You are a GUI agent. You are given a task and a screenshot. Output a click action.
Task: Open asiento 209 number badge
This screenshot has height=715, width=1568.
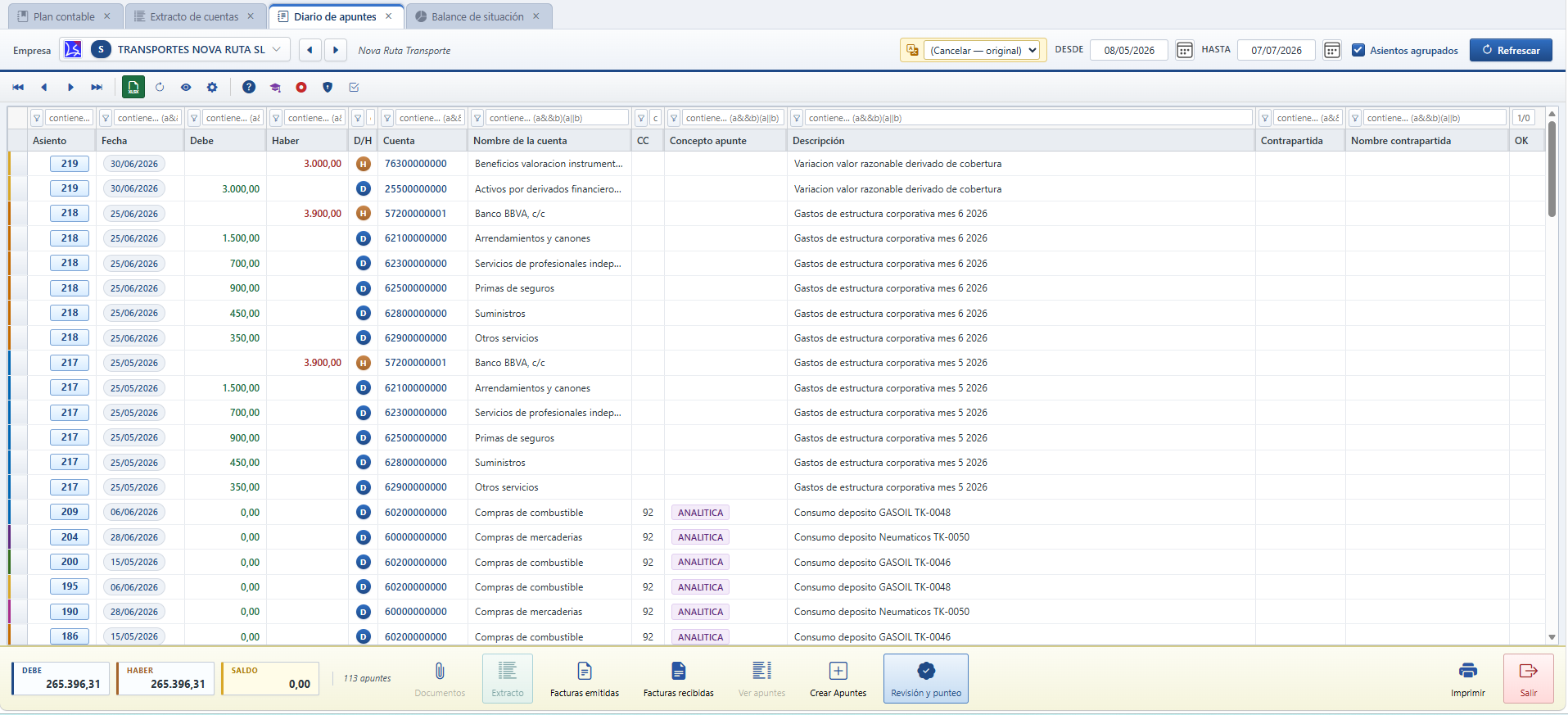click(70, 512)
